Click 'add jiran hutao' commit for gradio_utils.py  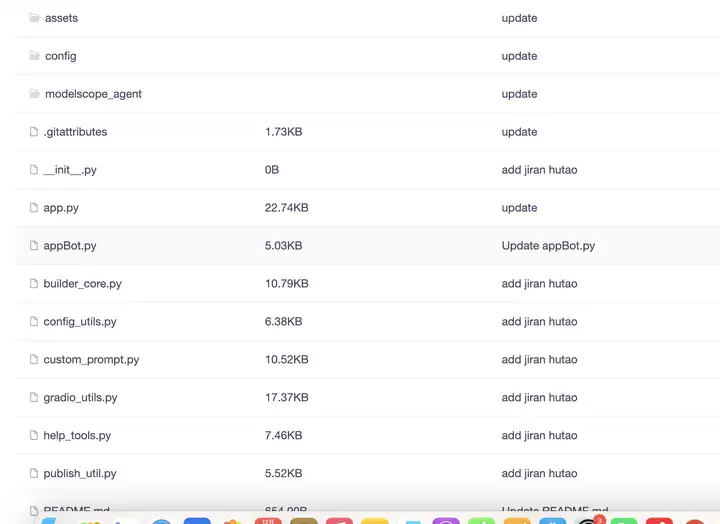tap(540, 398)
